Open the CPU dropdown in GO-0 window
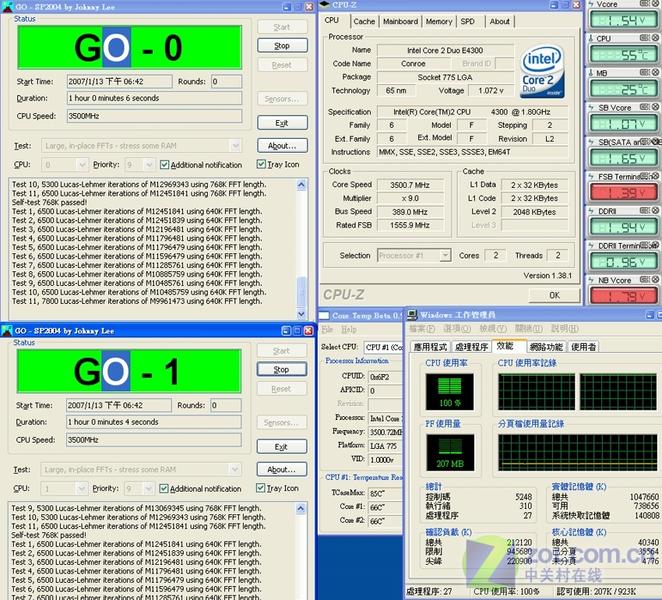Viewport: 662px width, 600px height. (82, 164)
